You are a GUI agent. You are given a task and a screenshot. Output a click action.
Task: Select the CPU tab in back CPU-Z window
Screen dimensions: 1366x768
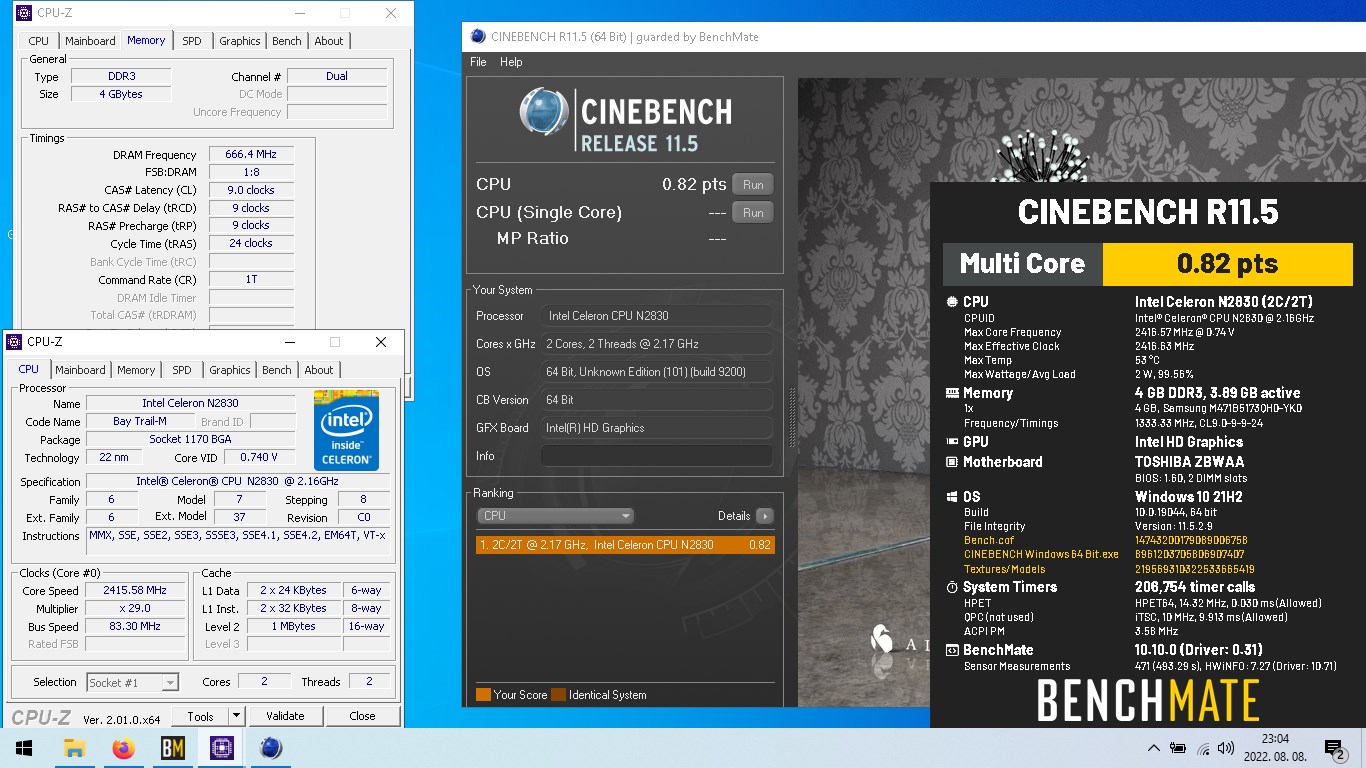pyautogui.click(x=39, y=41)
